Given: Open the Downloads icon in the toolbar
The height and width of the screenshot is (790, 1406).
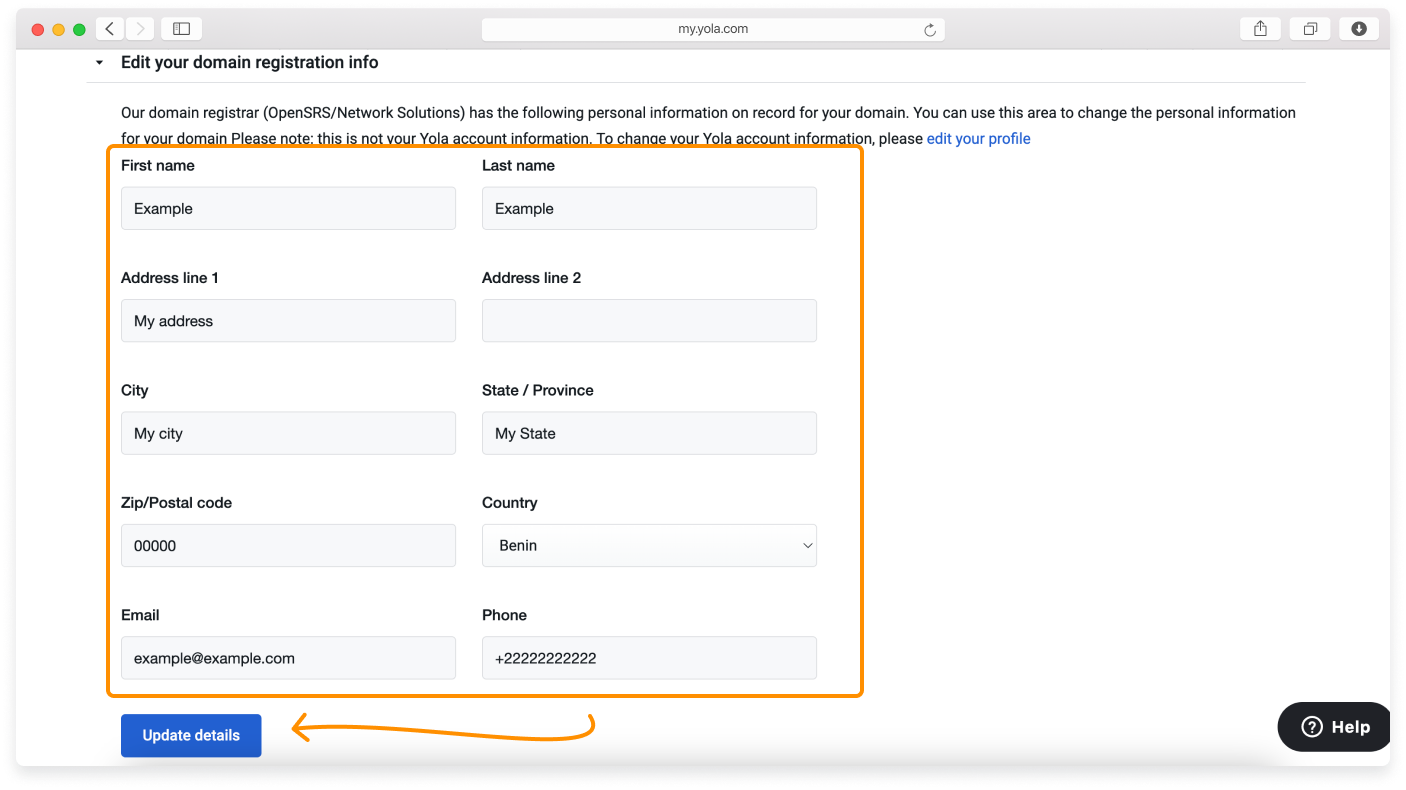Looking at the screenshot, I should pyautogui.click(x=1358, y=28).
